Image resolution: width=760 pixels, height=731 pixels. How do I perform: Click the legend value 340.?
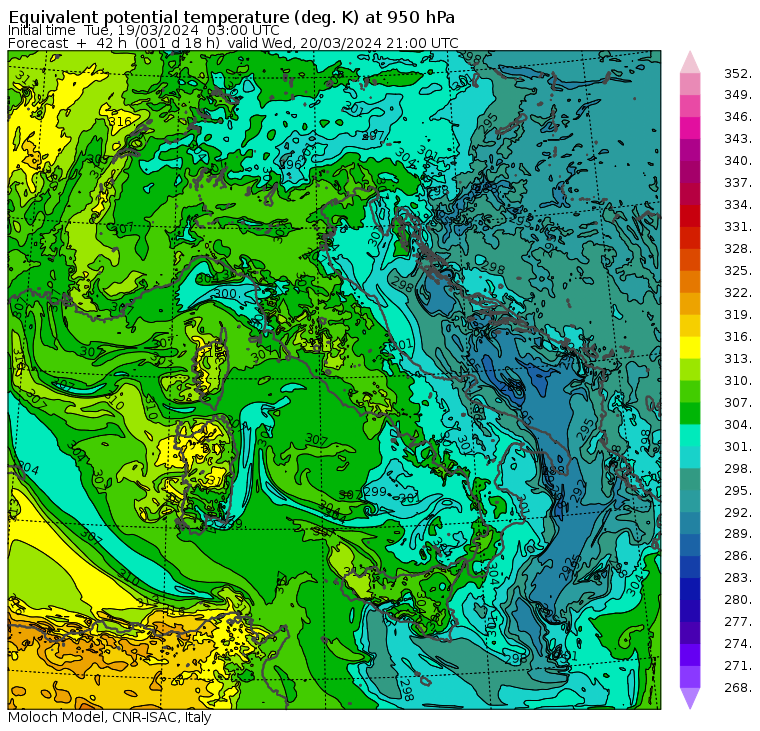pyautogui.click(x=738, y=161)
